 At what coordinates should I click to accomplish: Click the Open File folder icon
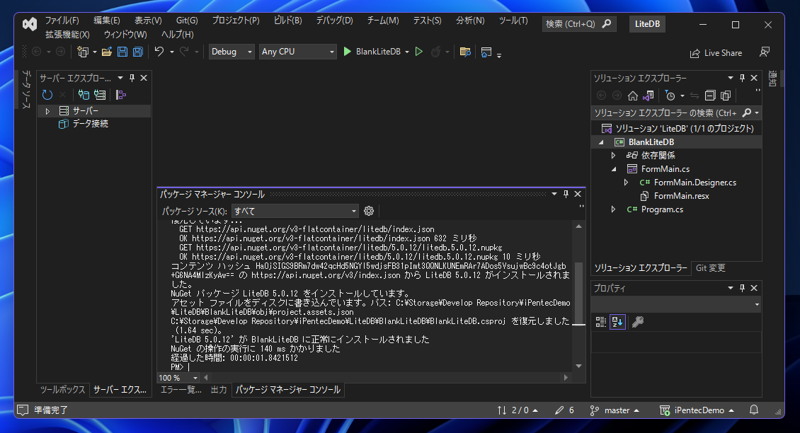107,52
